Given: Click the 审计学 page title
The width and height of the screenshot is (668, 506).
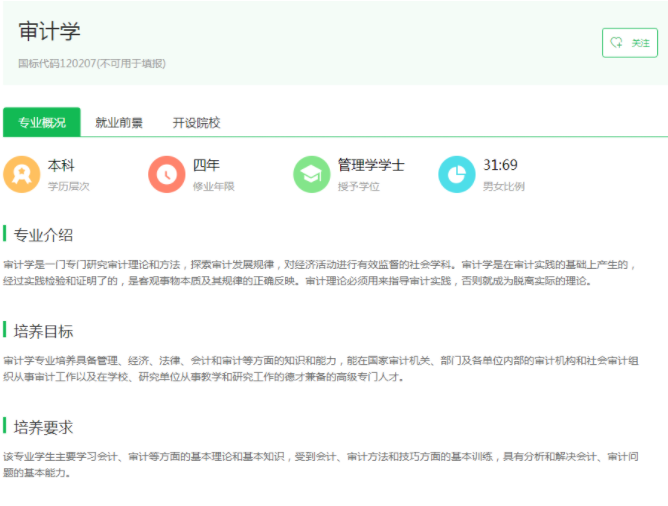Looking at the screenshot, I should click(x=49, y=32).
